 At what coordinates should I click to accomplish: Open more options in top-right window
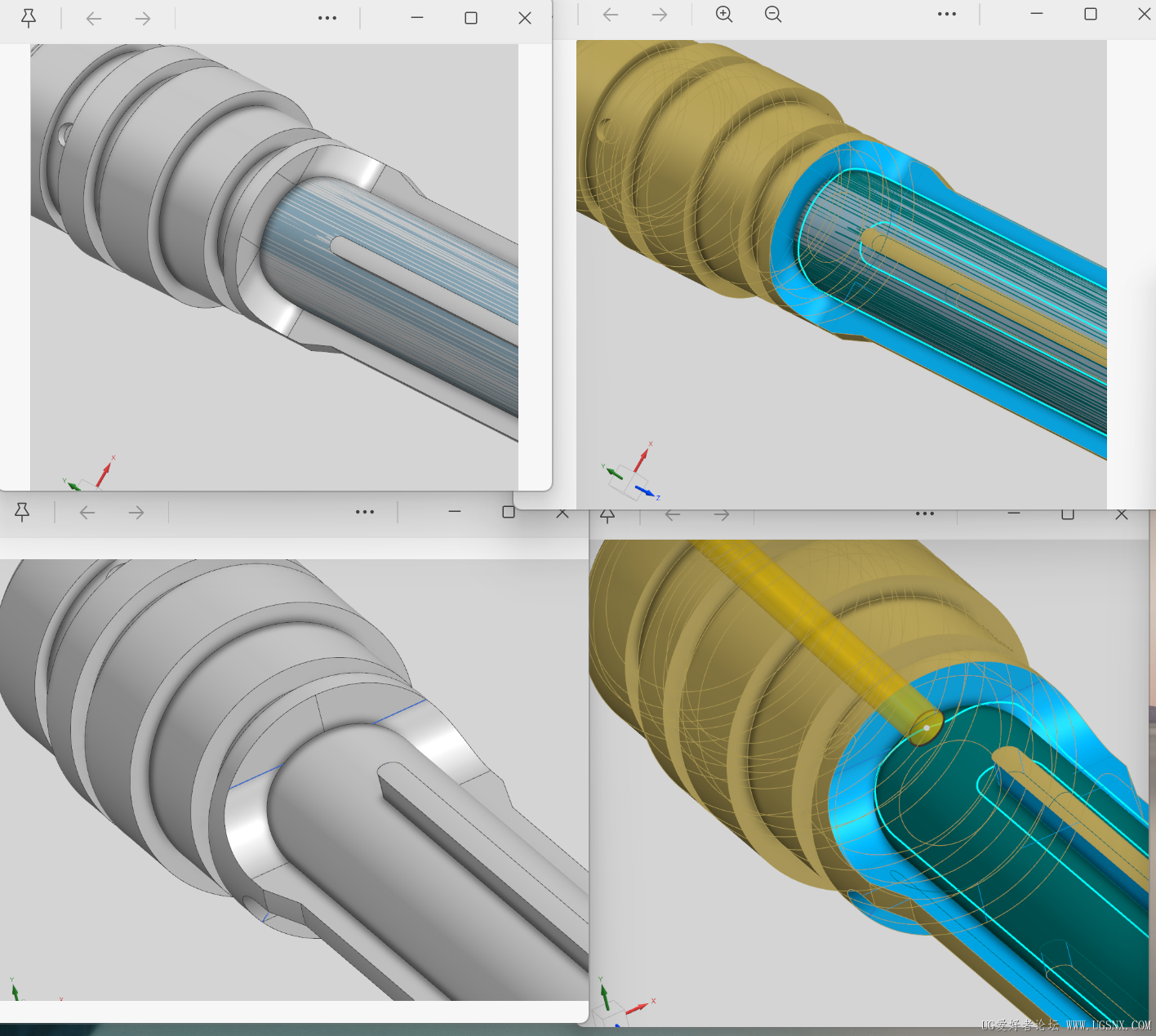click(x=947, y=15)
